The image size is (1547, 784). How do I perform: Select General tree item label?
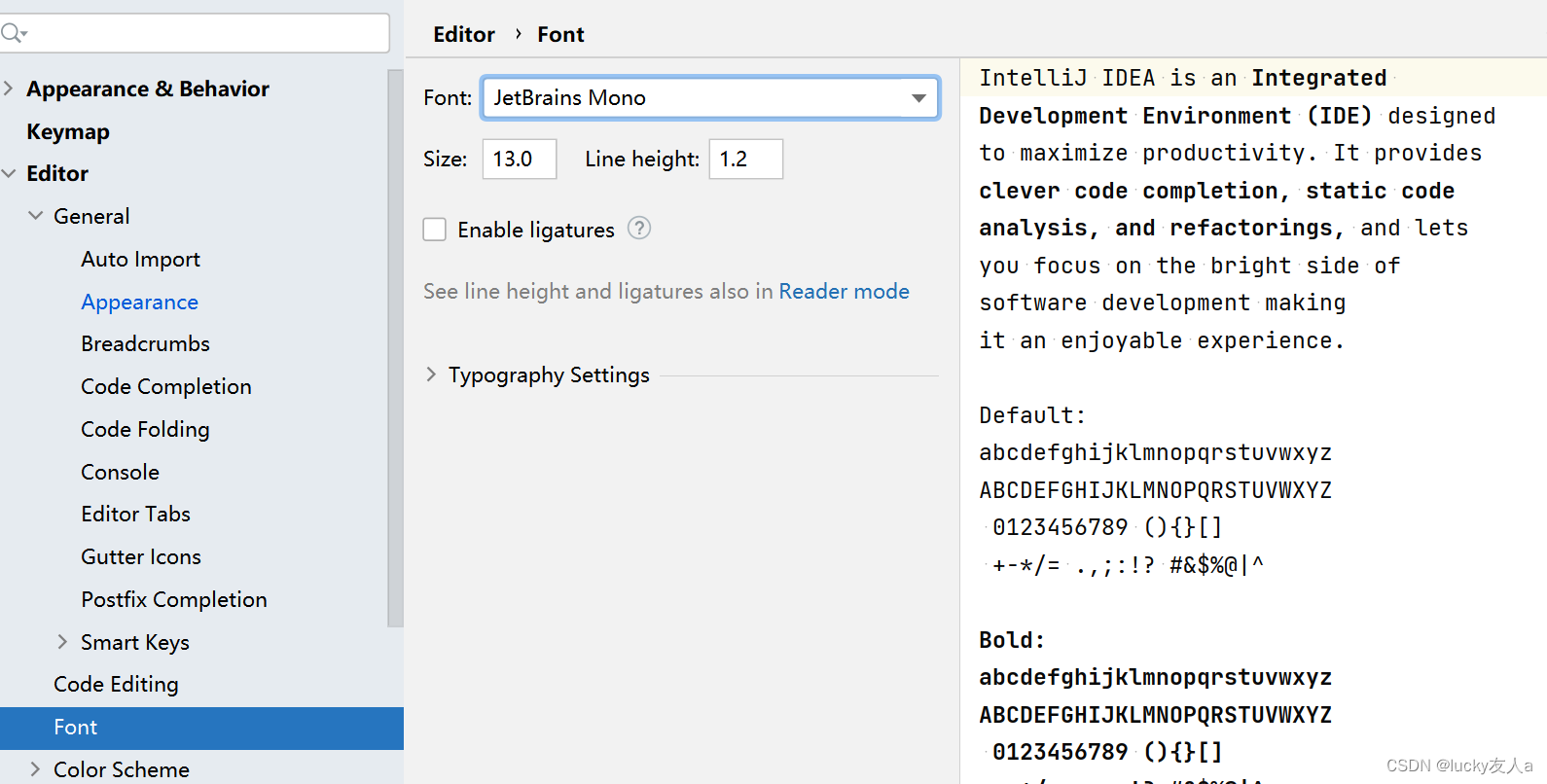(91, 216)
